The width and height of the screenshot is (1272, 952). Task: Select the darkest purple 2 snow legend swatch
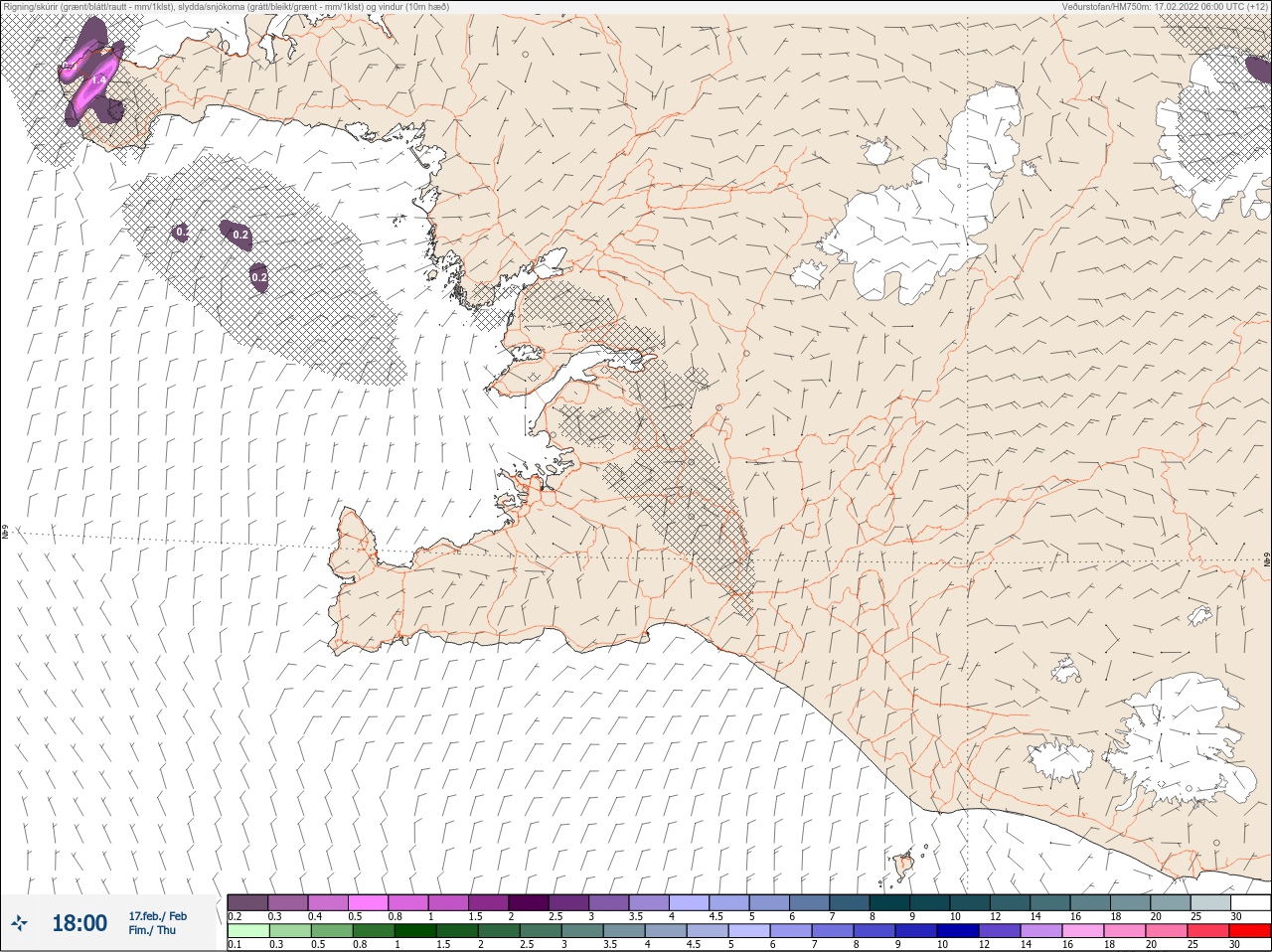tap(529, 902)
